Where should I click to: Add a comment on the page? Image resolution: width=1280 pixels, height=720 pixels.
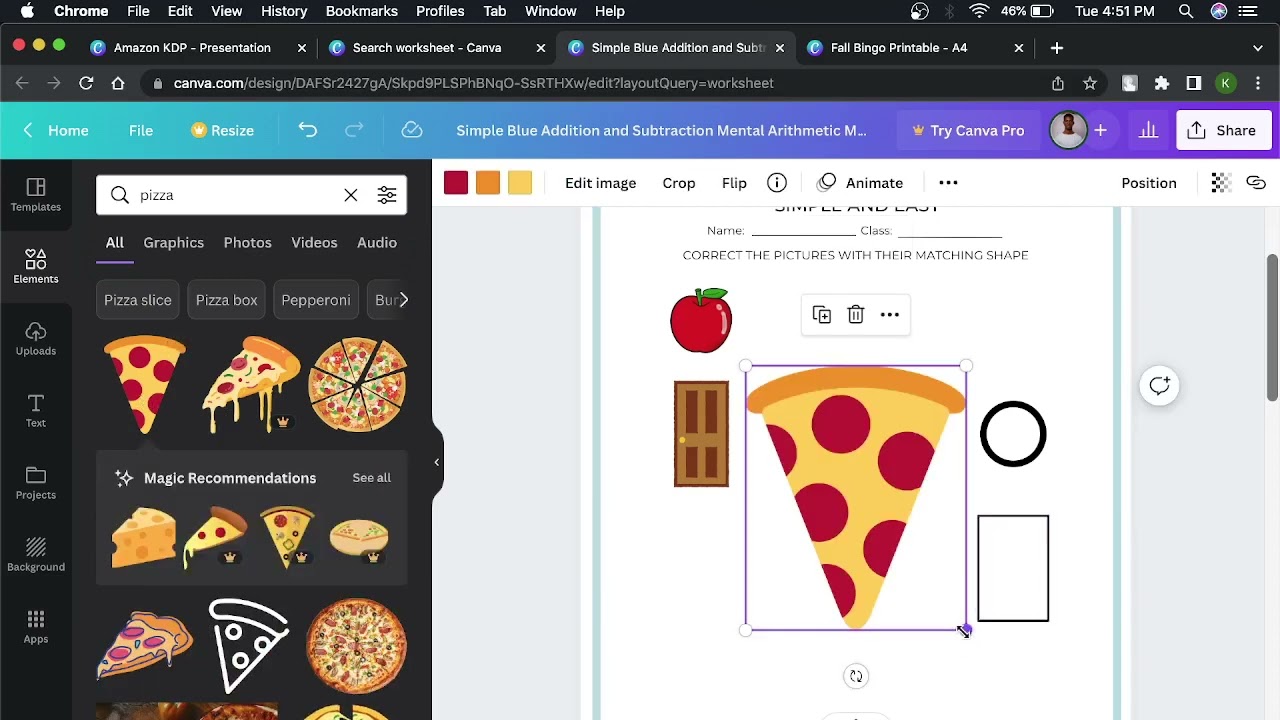tap(1160, 386)
